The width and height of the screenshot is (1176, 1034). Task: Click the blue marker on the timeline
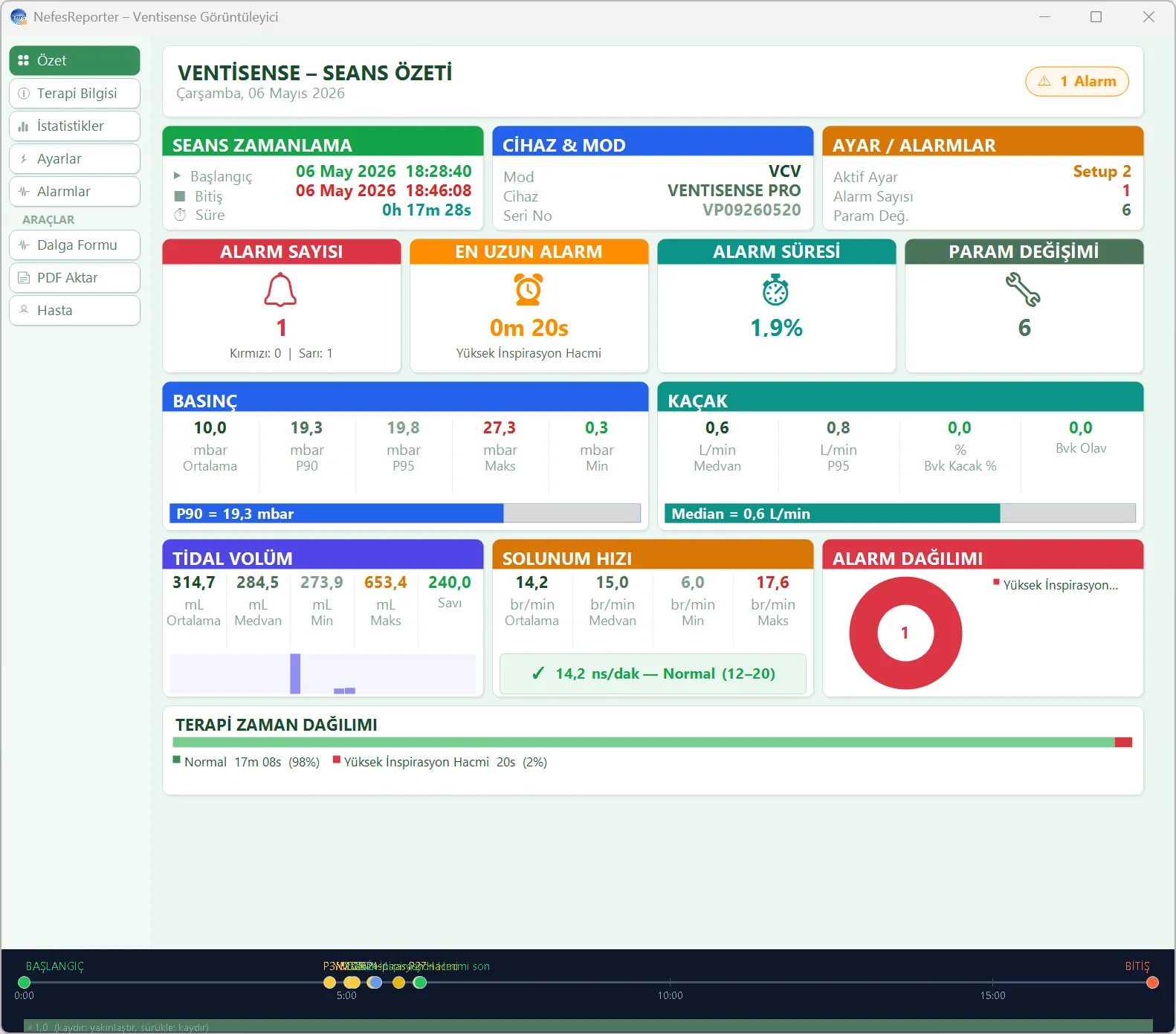pyautogui.click(x=375, y=983)
